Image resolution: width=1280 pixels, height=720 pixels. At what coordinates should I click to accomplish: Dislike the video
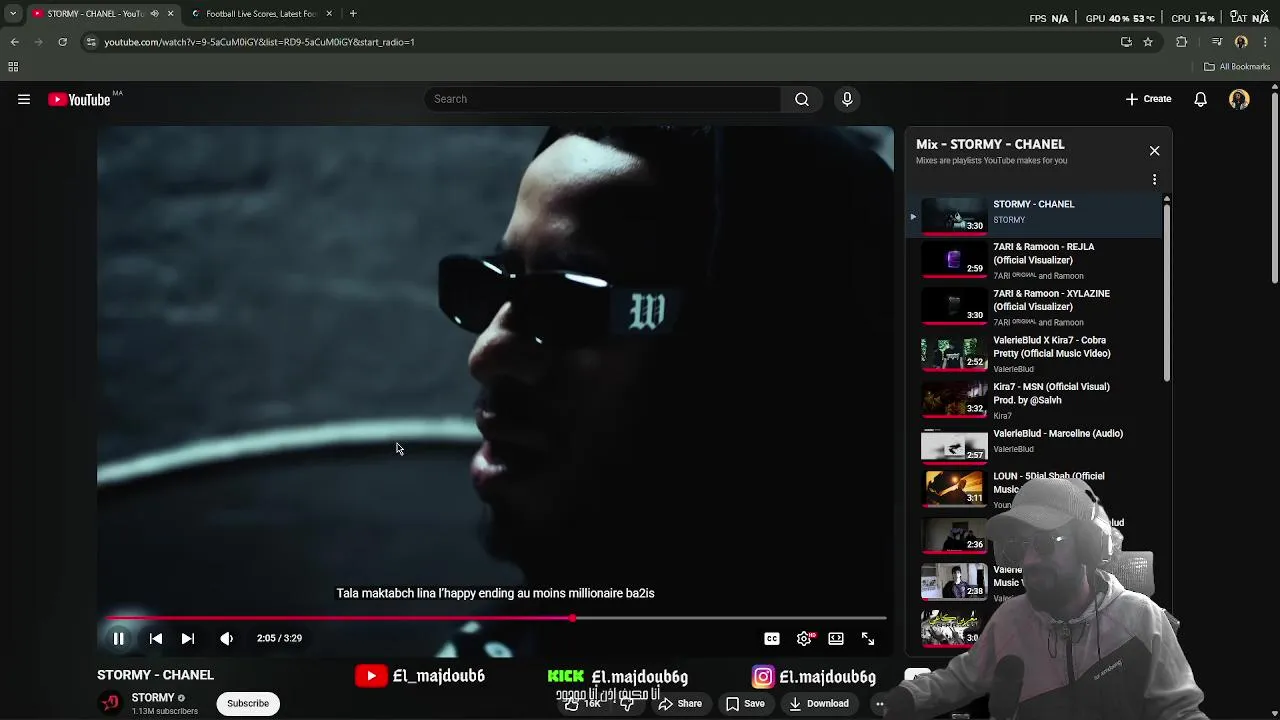627,704
